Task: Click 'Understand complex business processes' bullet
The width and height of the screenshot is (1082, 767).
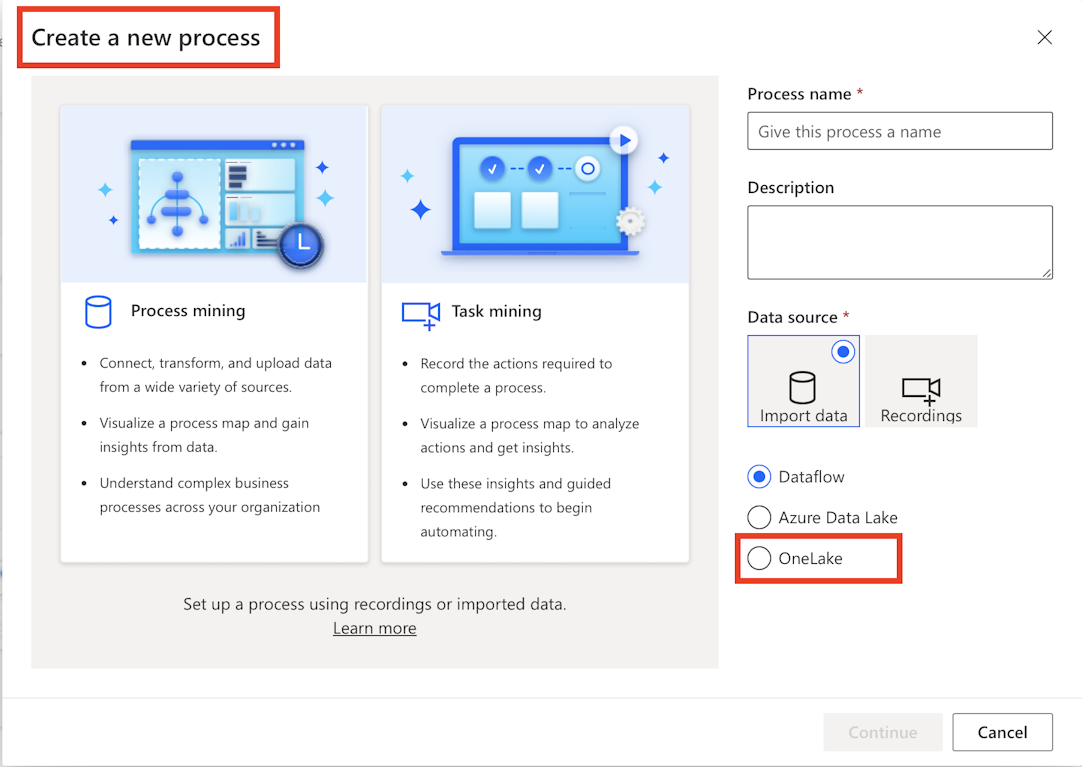Action: coord(210,495)
